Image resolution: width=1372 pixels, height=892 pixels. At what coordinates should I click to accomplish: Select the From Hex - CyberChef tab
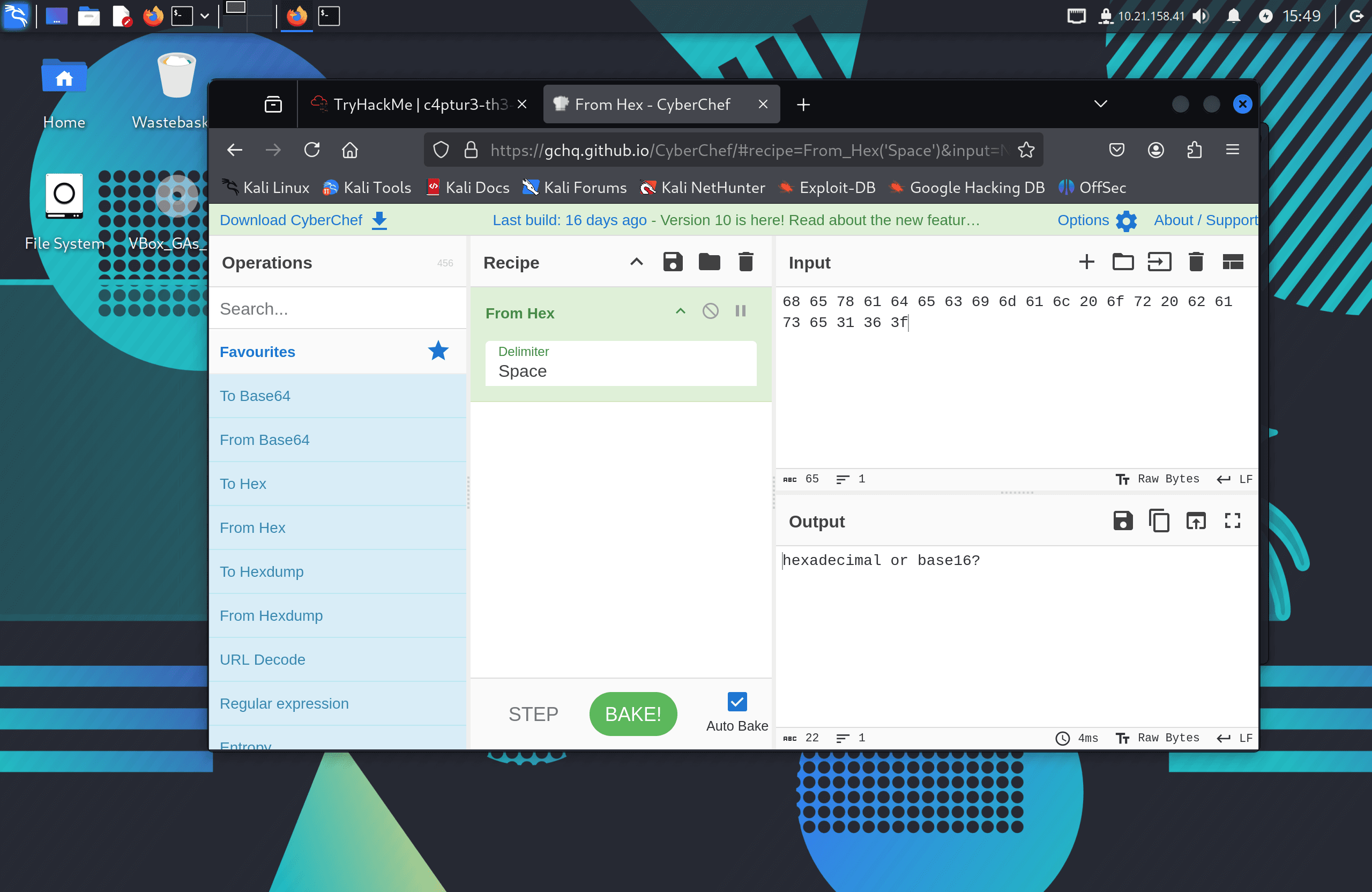pos(661,105)
